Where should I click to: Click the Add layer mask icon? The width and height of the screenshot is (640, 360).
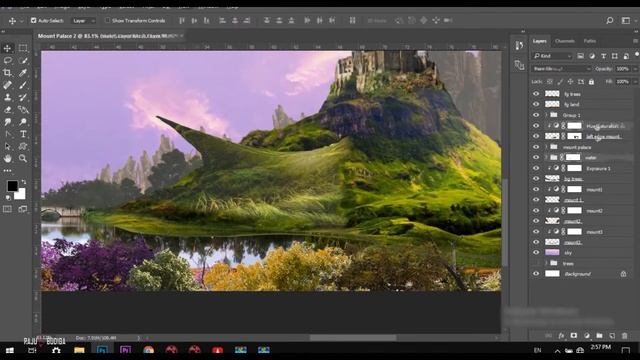tap(574, 336)
